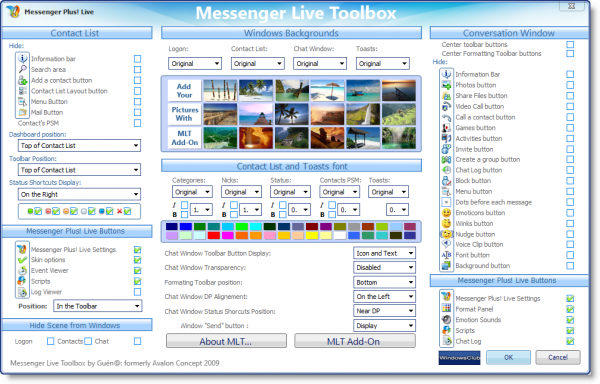
Task: Open Categories font dropdown
Action: coord(192,192)
